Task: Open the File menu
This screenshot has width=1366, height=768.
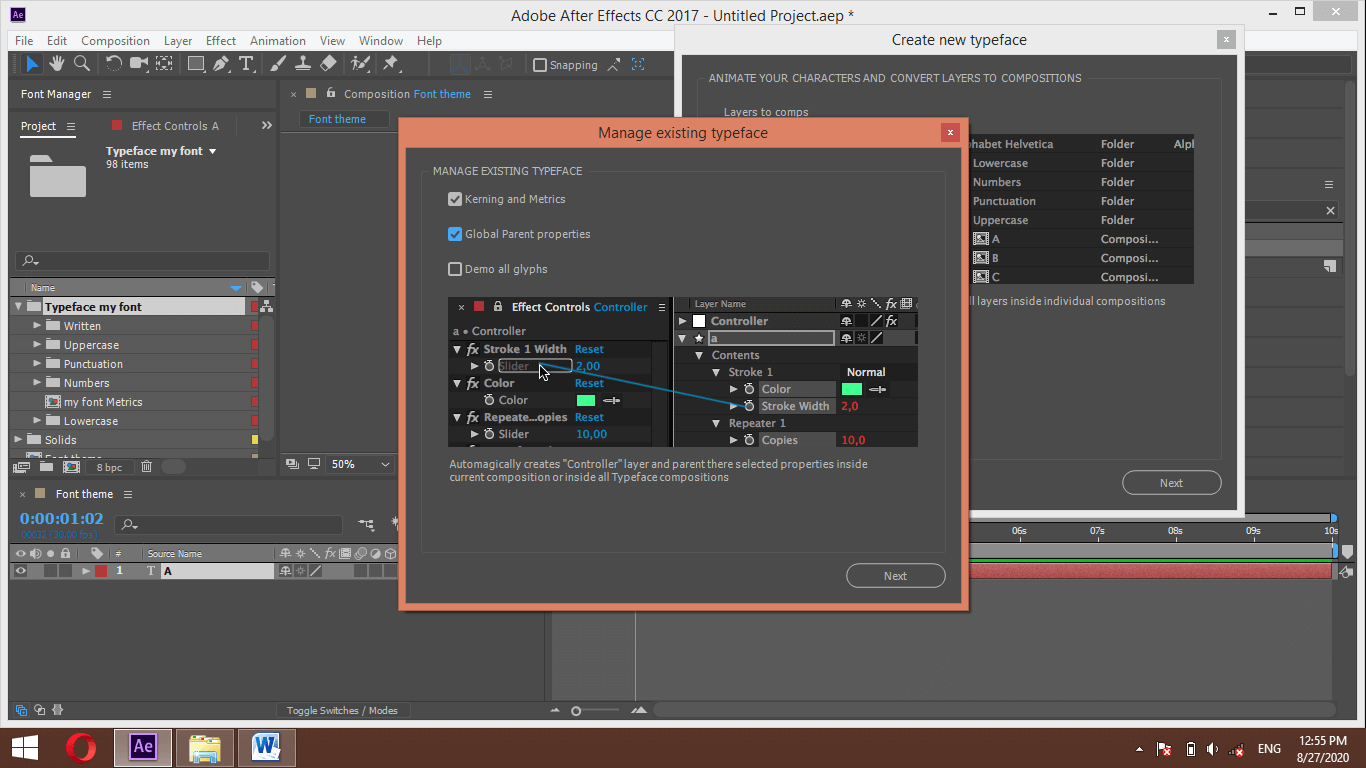Action: [24, 41]
